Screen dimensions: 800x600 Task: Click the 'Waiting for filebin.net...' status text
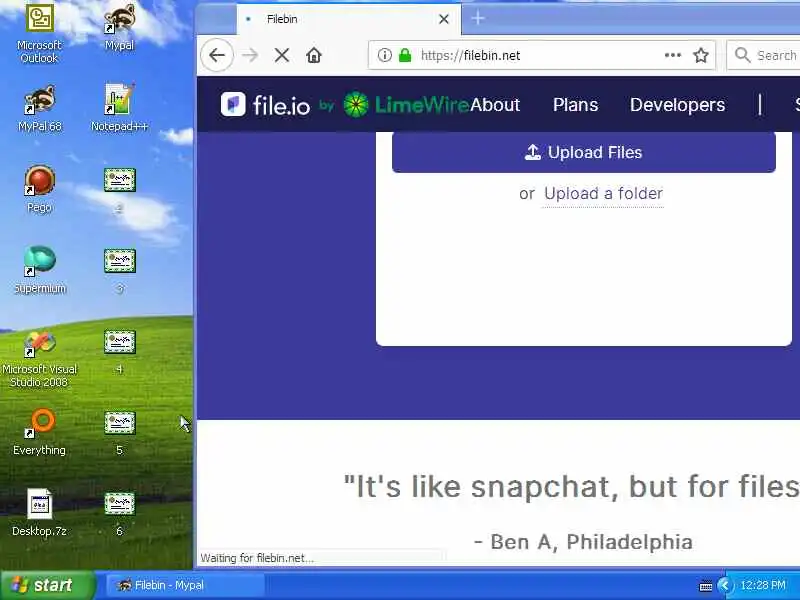pyautogui.click(x=257, y=558)
